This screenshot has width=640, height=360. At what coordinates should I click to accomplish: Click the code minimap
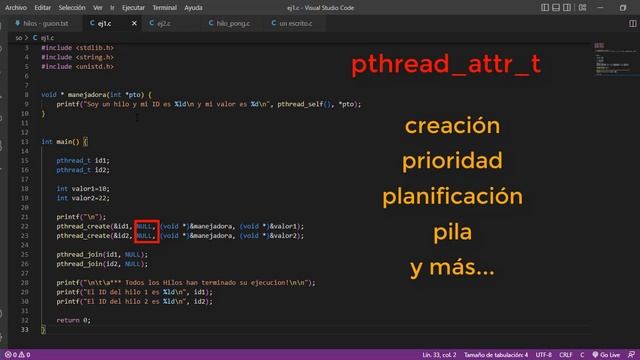(616, 59)
